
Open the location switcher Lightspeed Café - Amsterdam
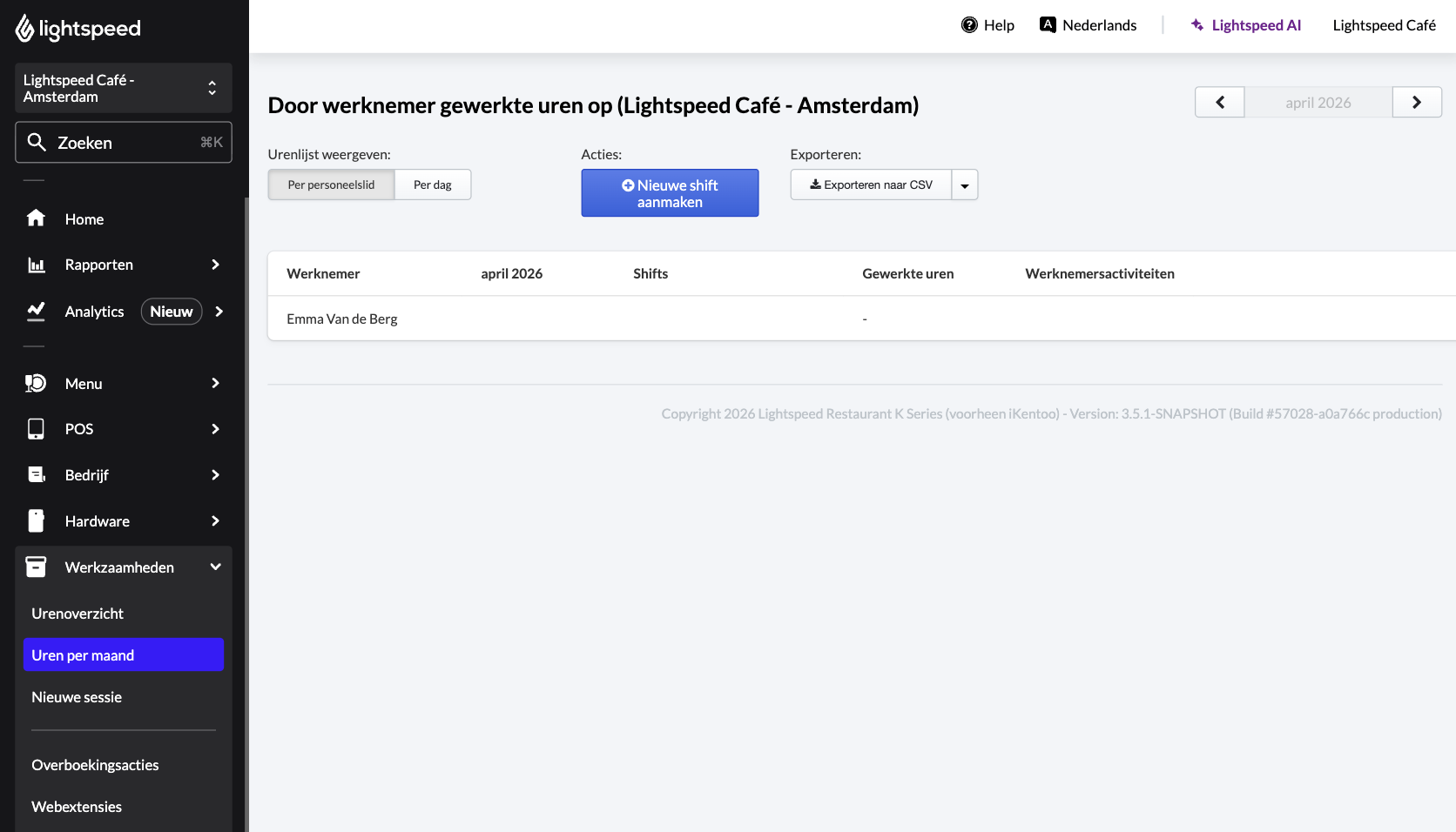click(x=124, y=88)
